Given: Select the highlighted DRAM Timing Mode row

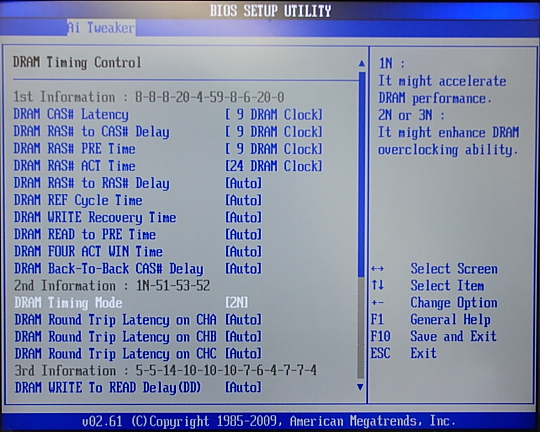Looking at the screenshot, I should coord(131,303).
